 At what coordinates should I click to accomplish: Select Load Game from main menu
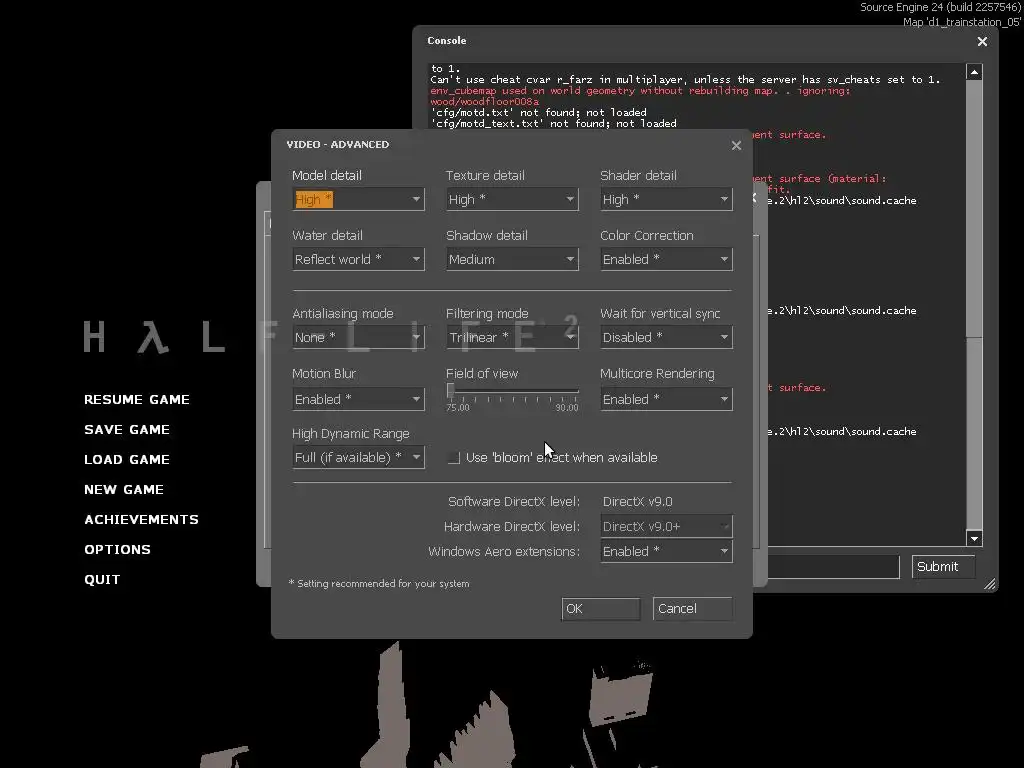point(127,460)
